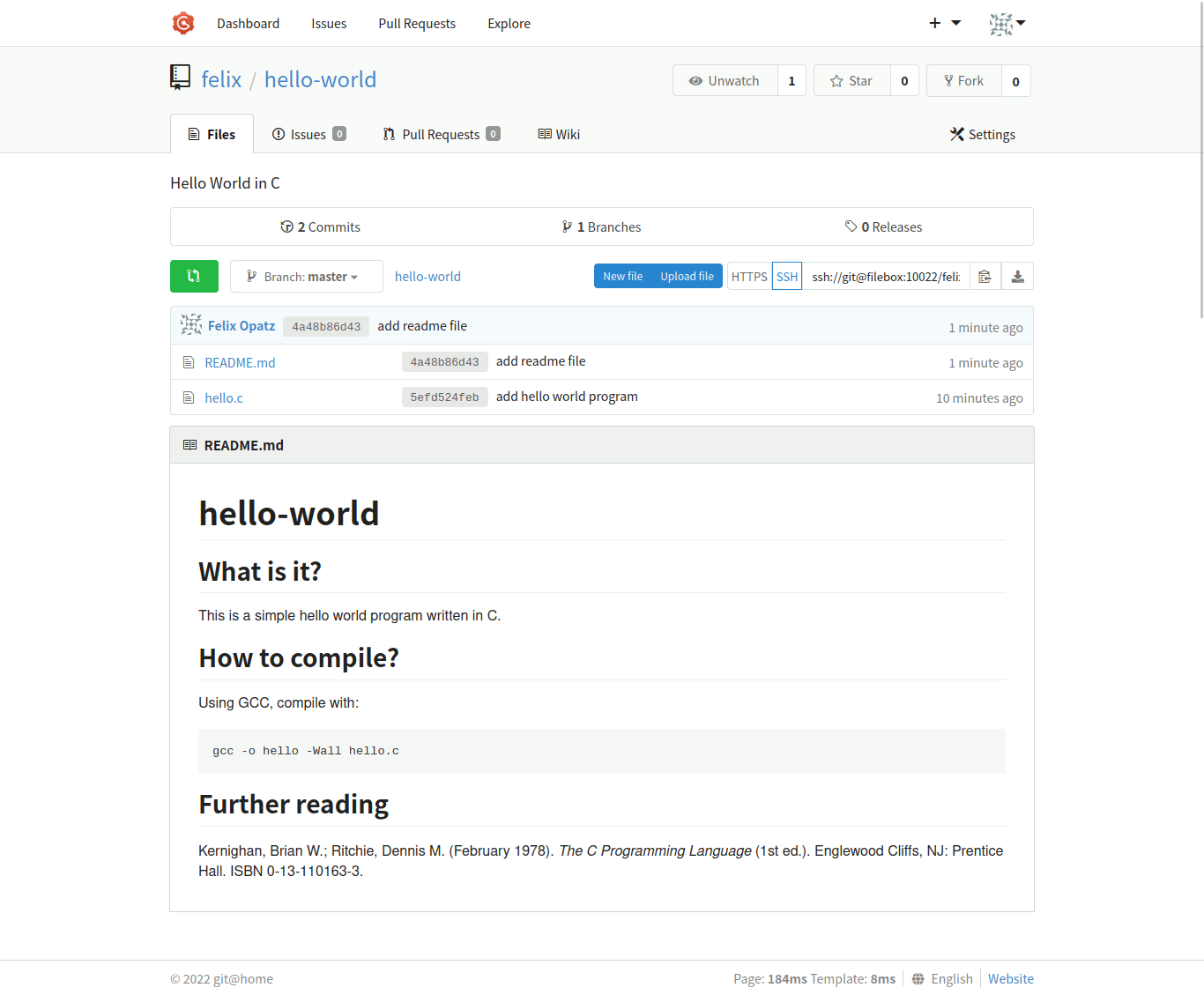Click Felix Opatz avatar in commit row
The height and width of the screenshot is (995, 1204).
pos(191,325)
